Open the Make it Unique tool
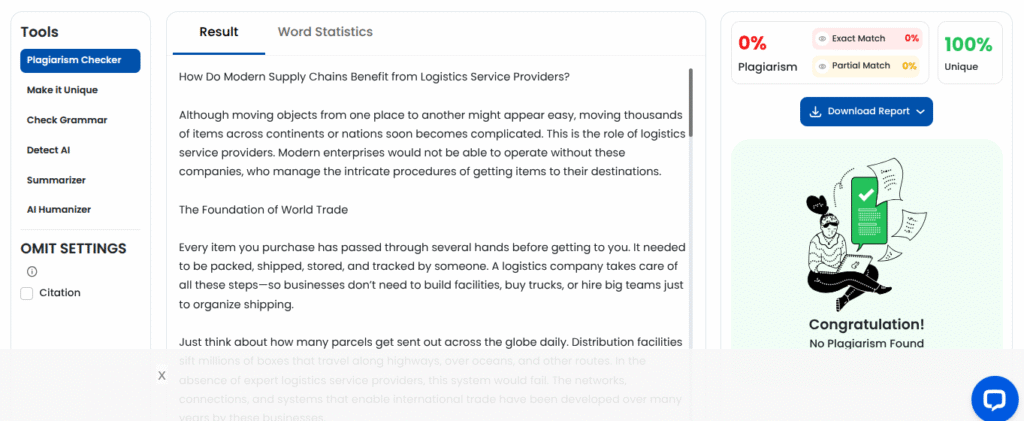 [62, 90]
